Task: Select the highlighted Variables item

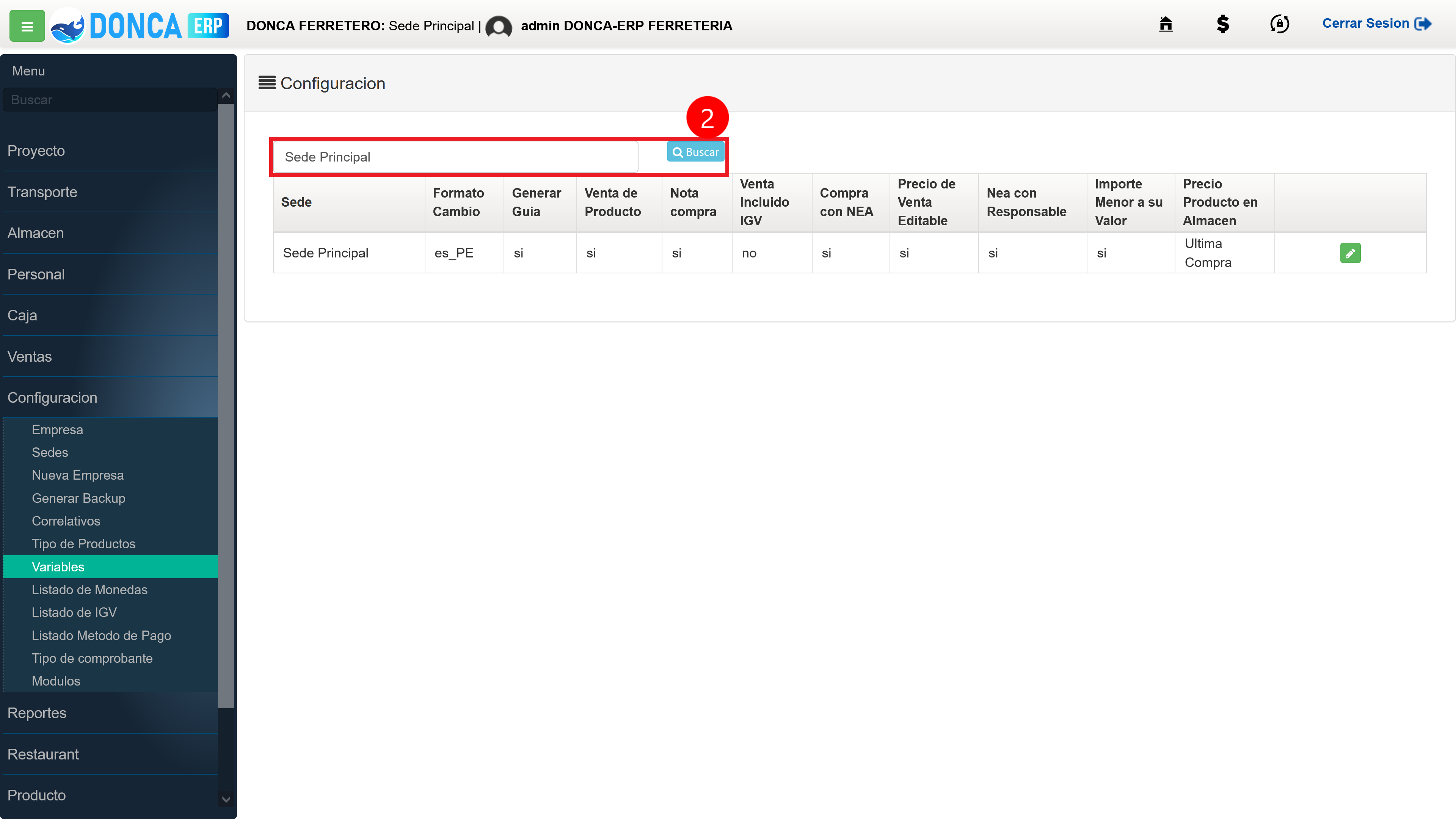Action: [x=110, y=567]
